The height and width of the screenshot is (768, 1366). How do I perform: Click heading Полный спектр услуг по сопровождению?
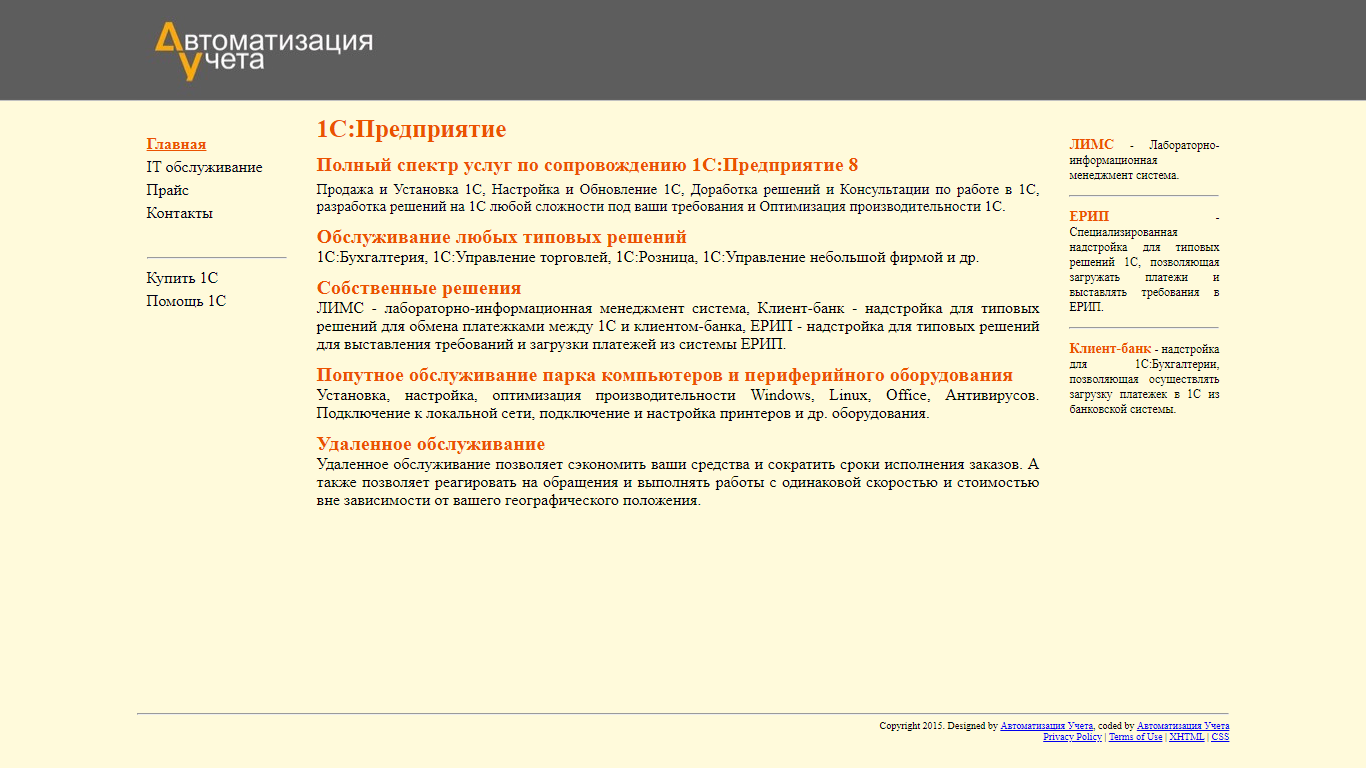point(587,165)
